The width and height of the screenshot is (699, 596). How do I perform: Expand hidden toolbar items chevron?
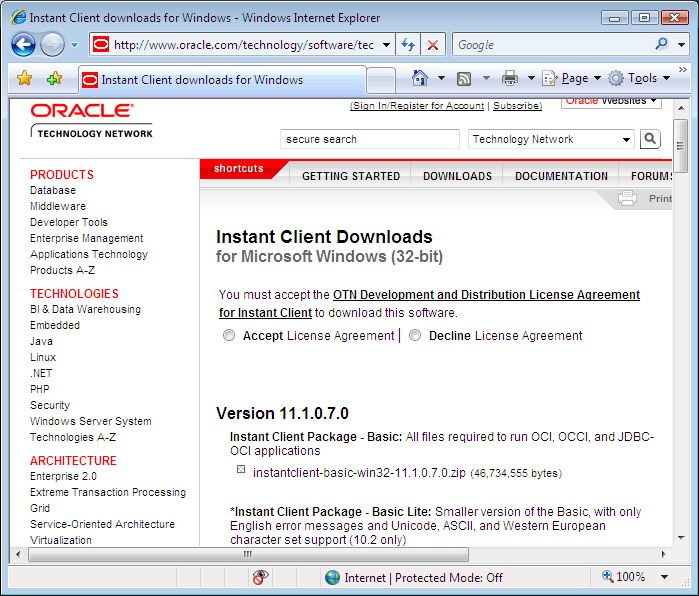tap(683, 70)
